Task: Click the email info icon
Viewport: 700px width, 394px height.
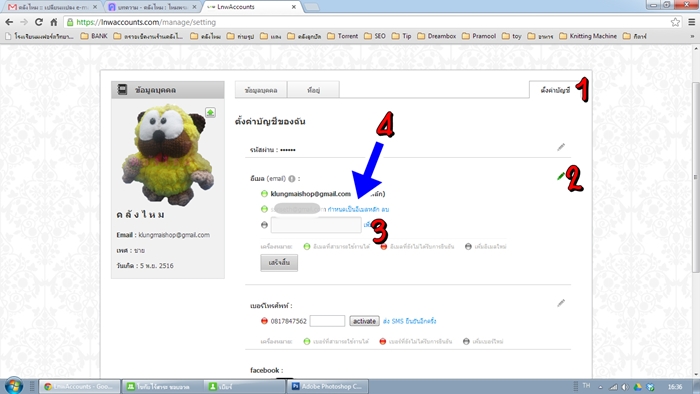Action: (x=292, y=179)
